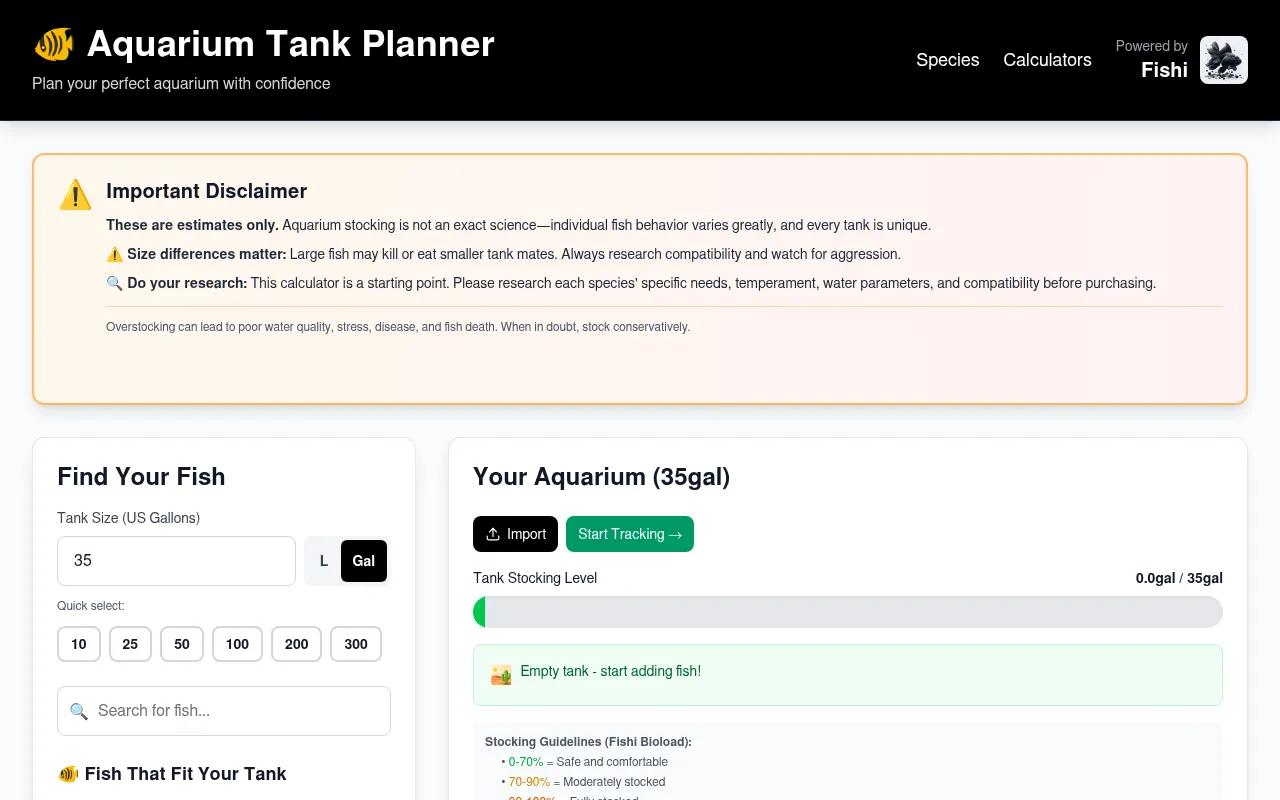The width and height of the screenshot is (1280, 800).
Task: Click the Aquarium Tank Planner title
Action: [x=291, y=44]
